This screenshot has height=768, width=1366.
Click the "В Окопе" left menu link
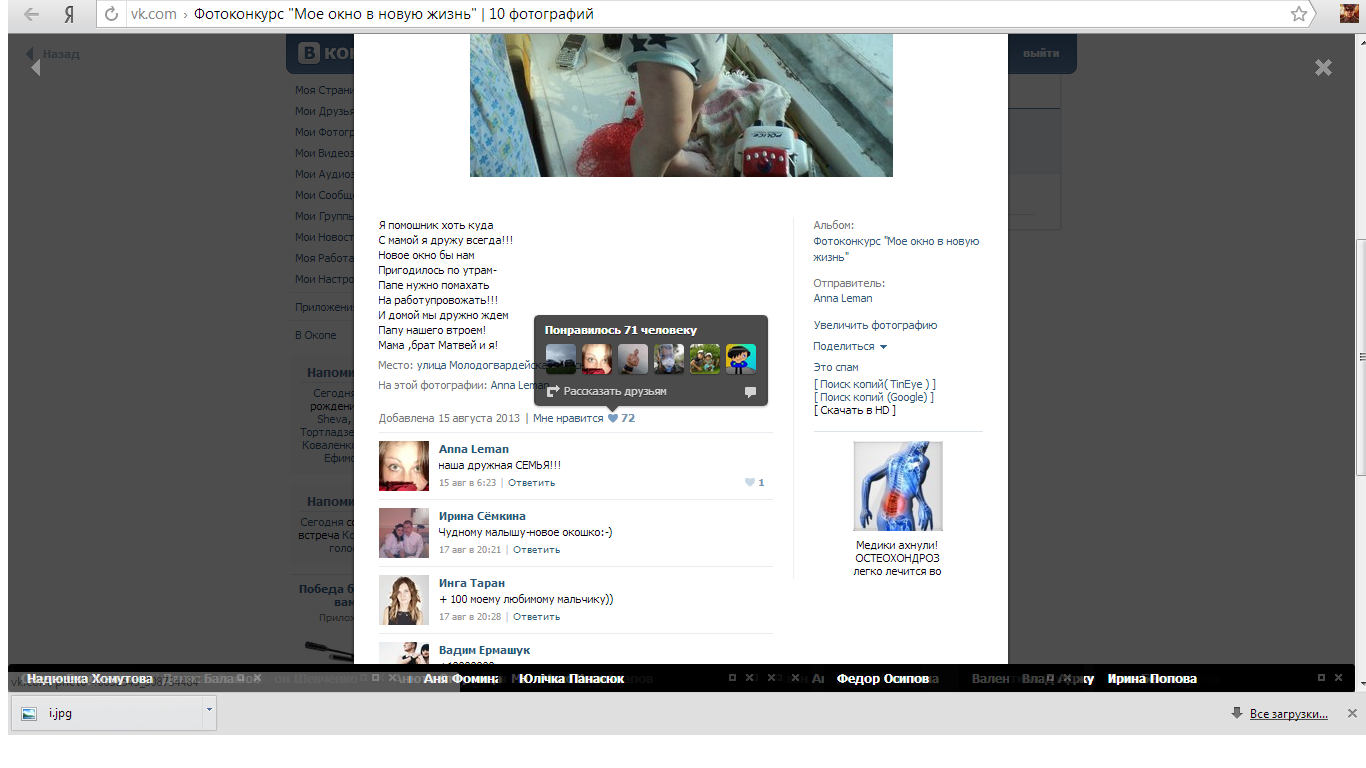click(x=315, y=335)
